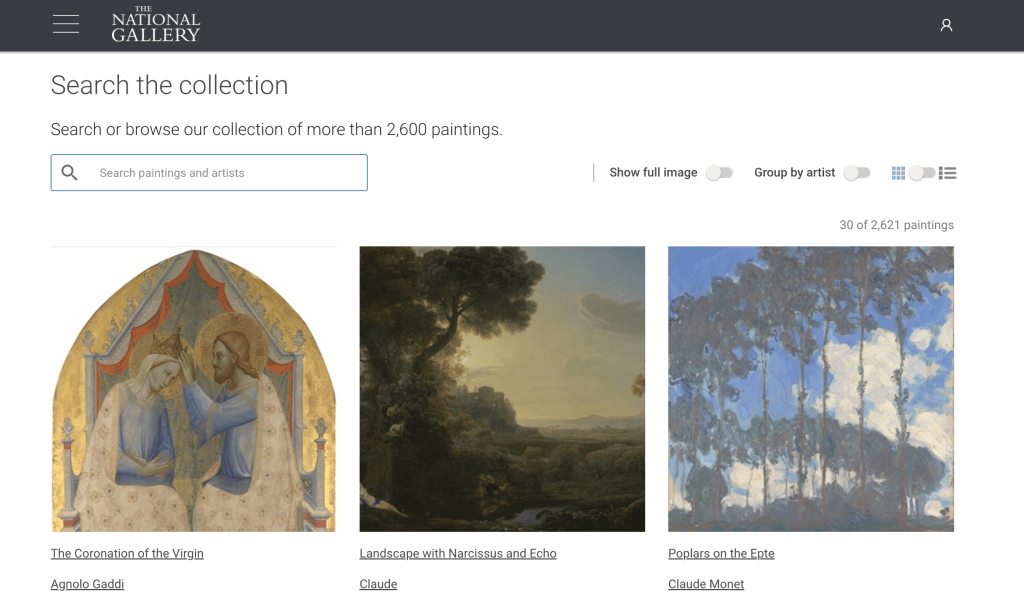
Task: Open Poplars on the Epte link
Action: pos(721,554)
